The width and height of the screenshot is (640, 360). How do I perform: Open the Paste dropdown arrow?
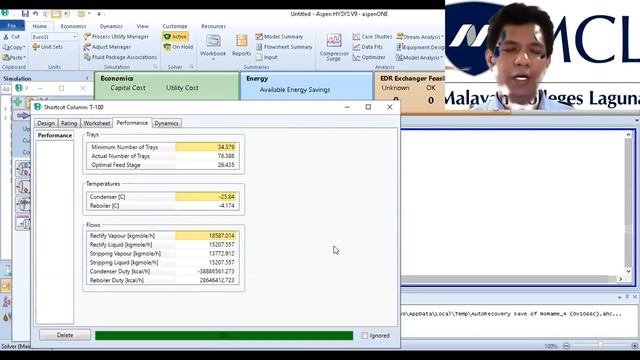[x=24, y=58]
